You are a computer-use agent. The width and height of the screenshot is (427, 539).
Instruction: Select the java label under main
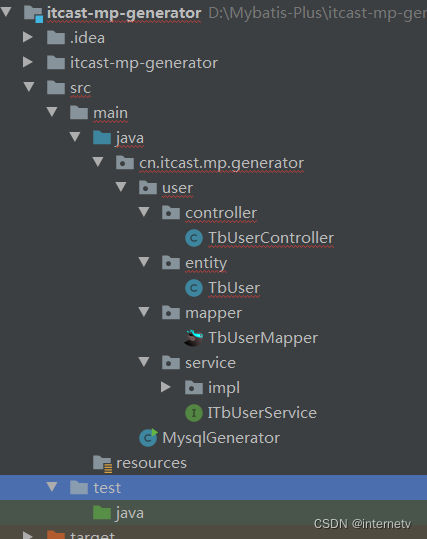point(130,138)
